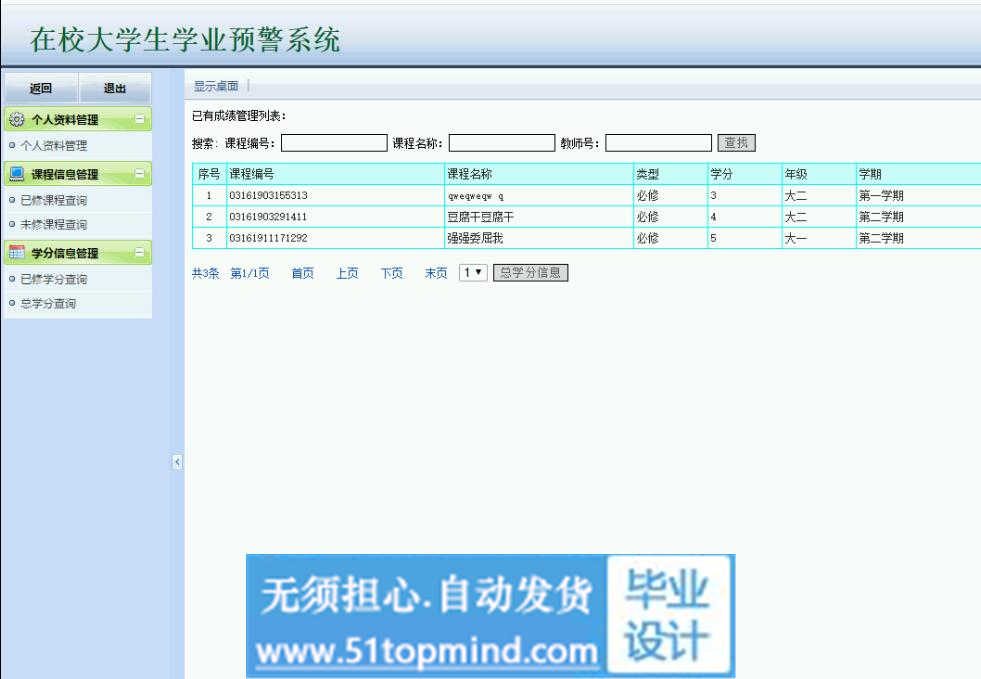This screenshot has width=981, height=679.
Task: Open 未修课程查询 in the sidebar
Action: coord(53,224)
